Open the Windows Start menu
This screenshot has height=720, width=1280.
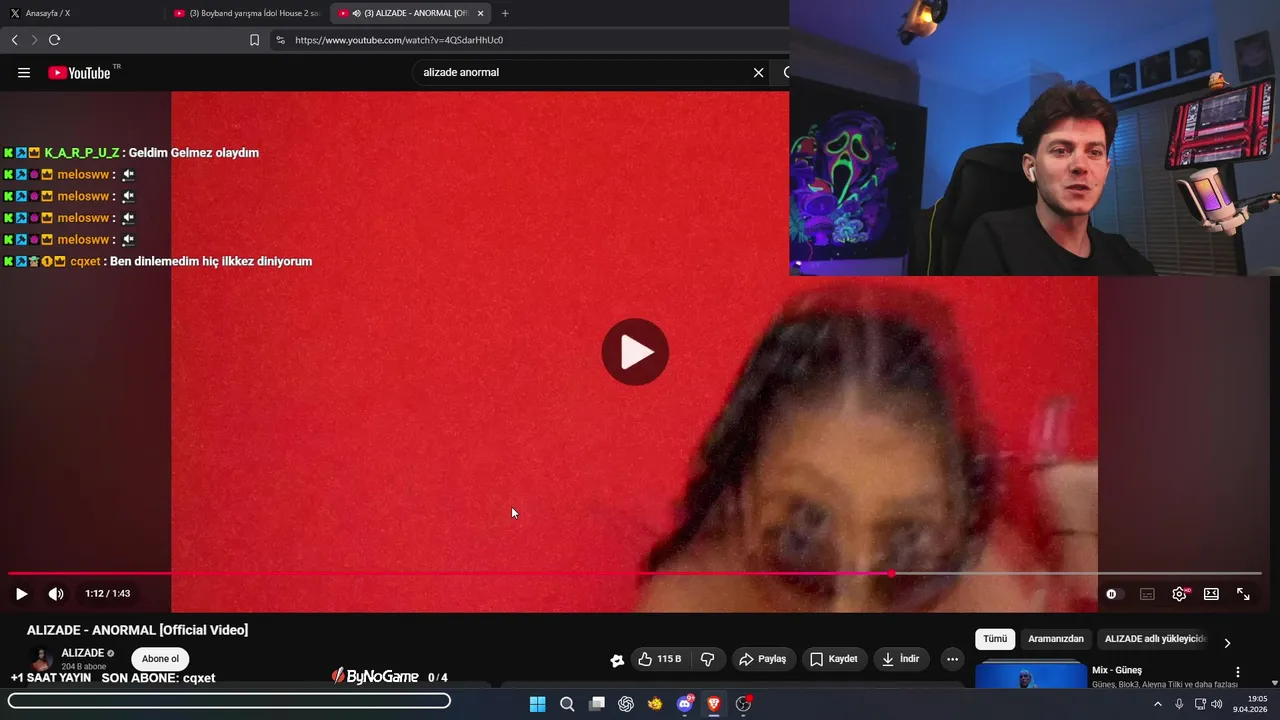click(x=537, y=704)
